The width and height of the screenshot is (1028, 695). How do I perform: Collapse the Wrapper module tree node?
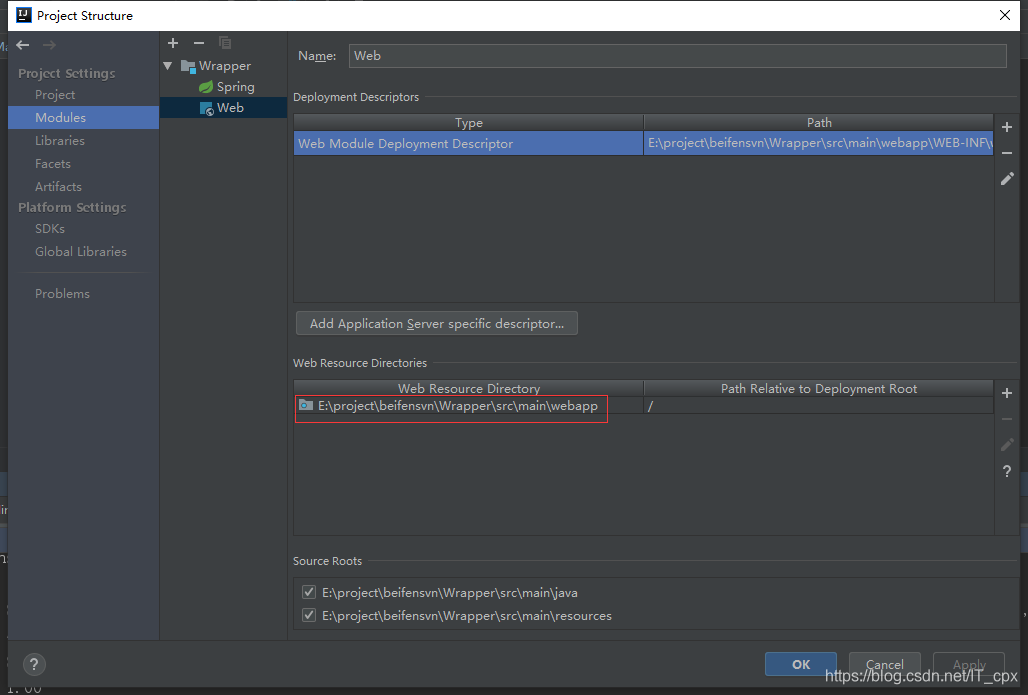(x=168, y=66)
